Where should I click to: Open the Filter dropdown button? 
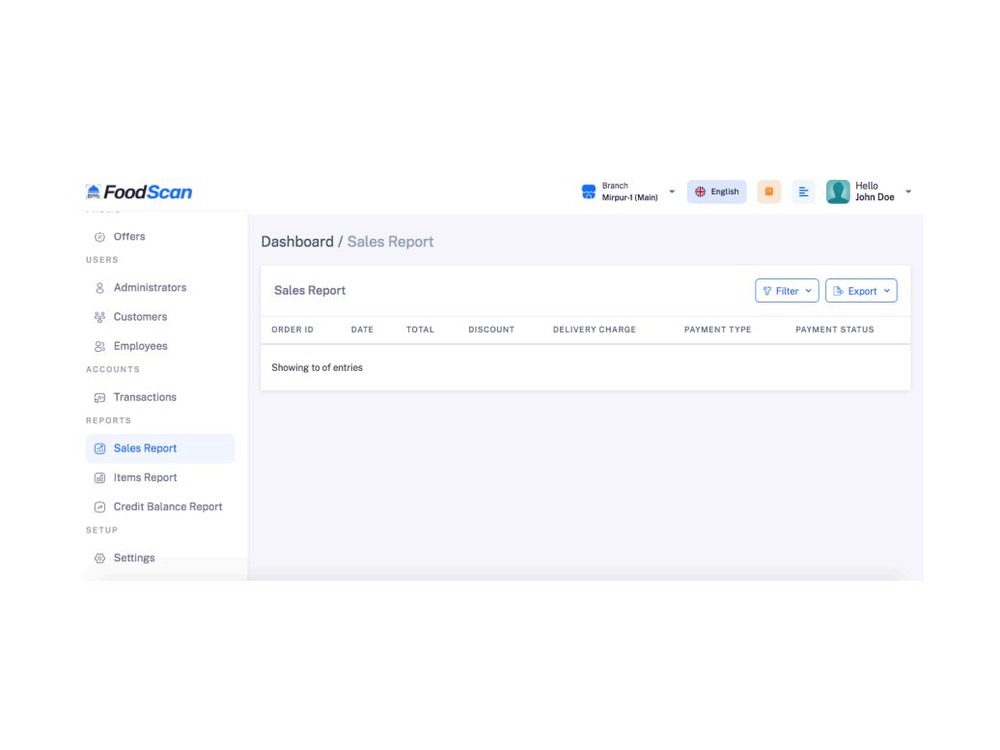pyautogui.click(x=787, y=291)
